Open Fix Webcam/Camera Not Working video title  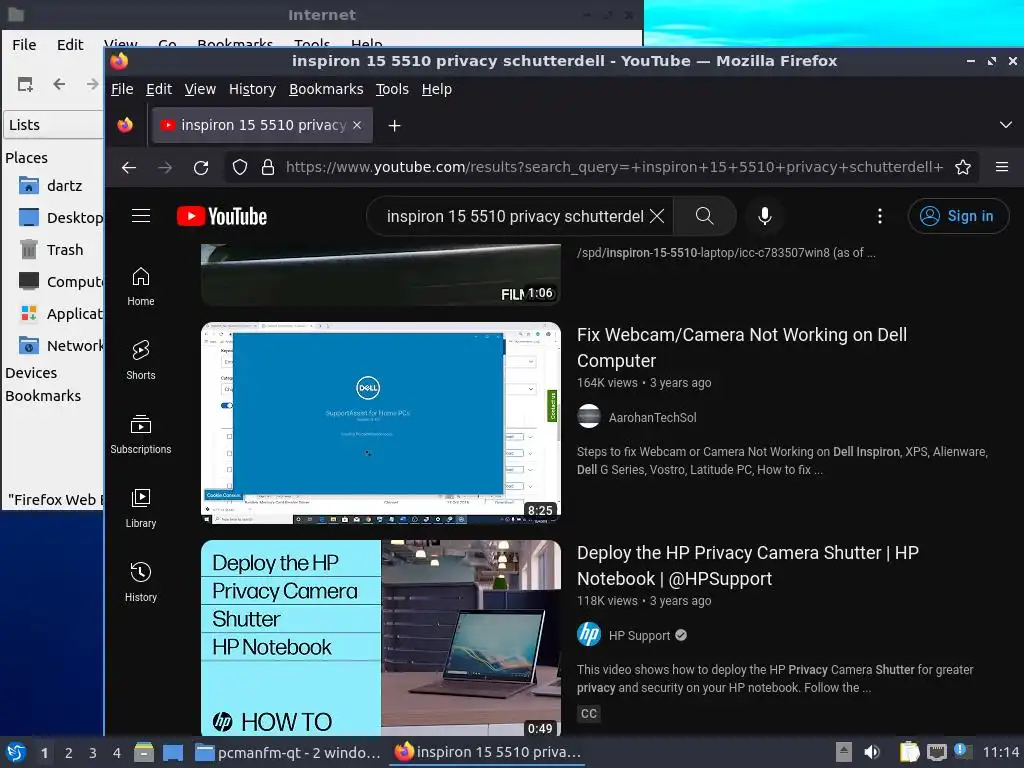pos(741,347)
